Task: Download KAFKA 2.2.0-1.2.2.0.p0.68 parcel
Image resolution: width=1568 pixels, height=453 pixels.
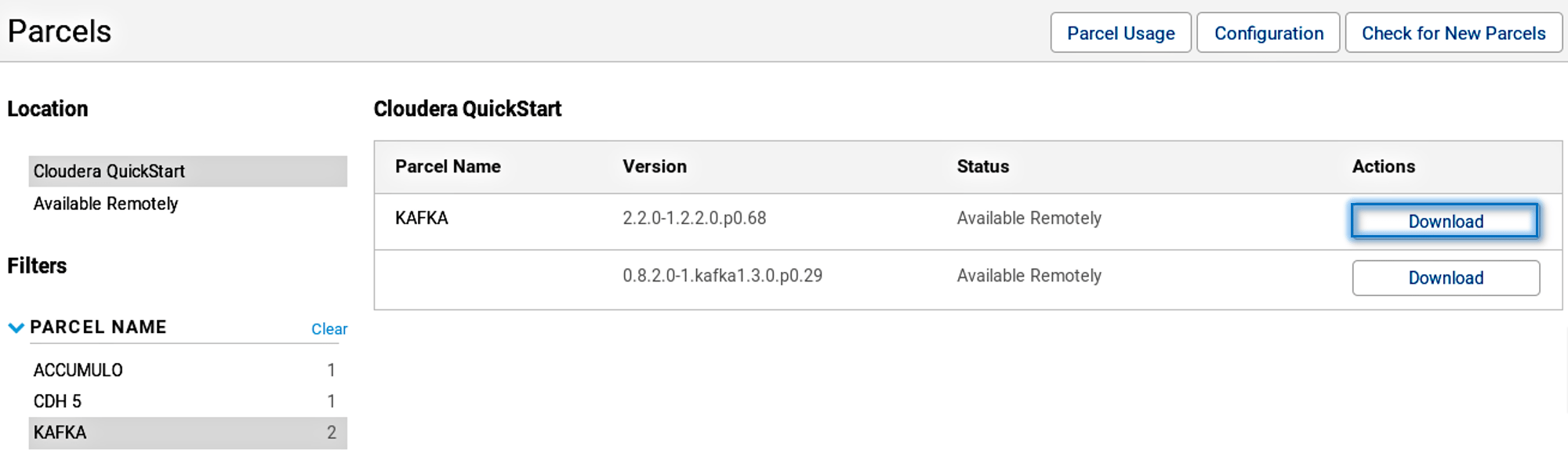Action: pyautogui.click(x=1445, y=221)
